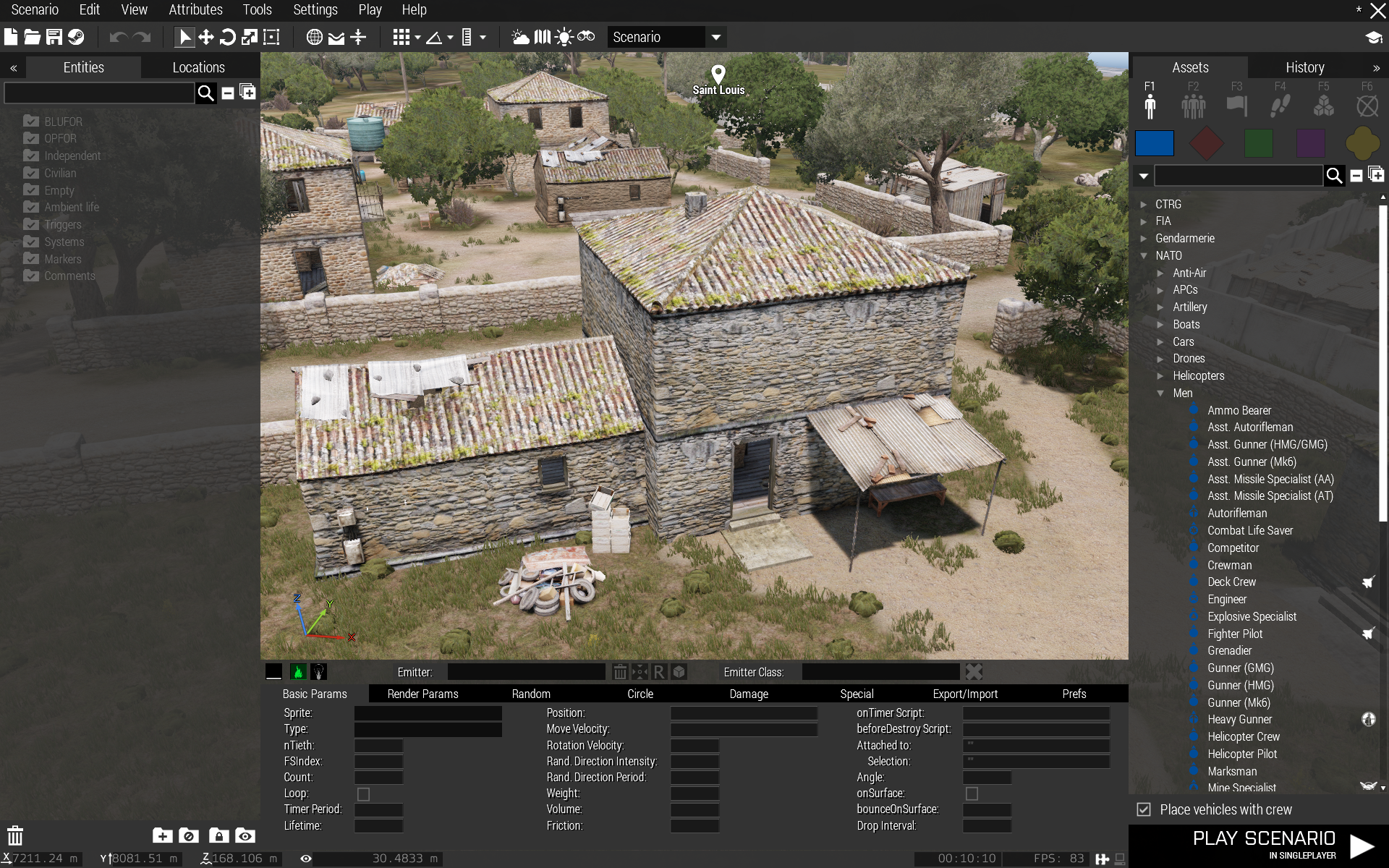Open the scaling grid dropdown arrow

[x=483, y=38]
